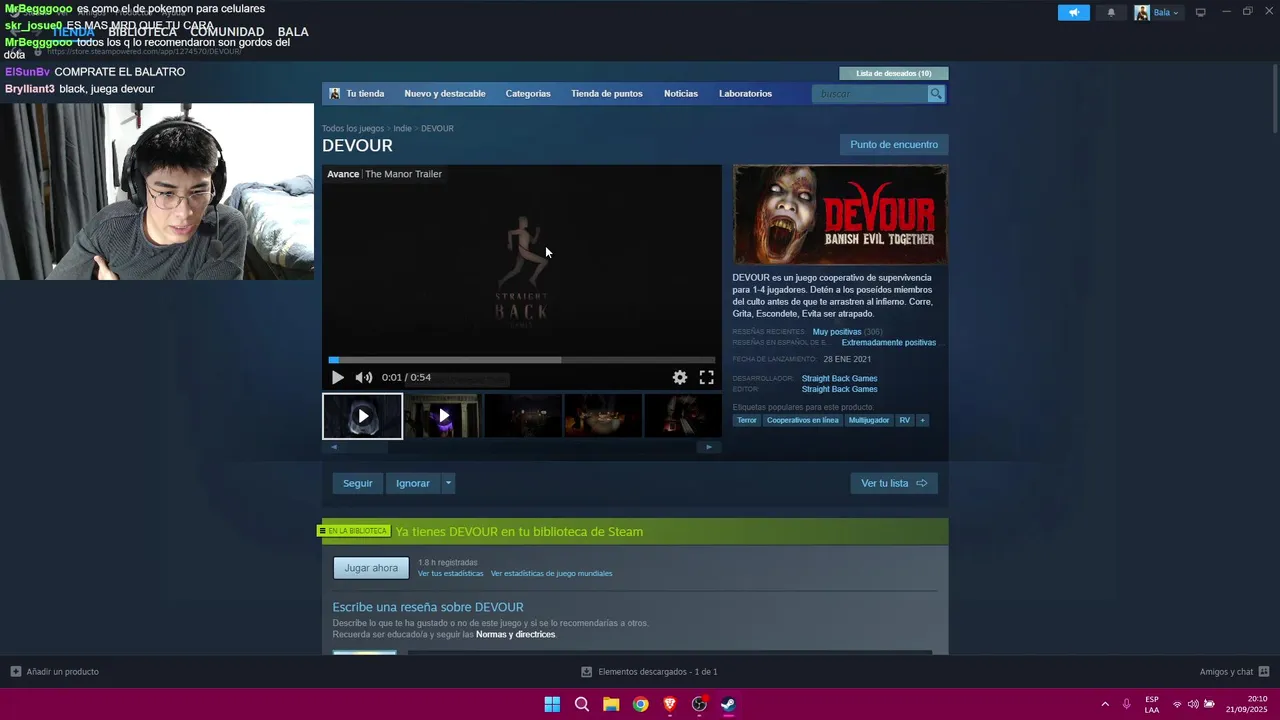Open the volume tray icon
This screenshot has height=720, width=1280.
[1193, 704]
